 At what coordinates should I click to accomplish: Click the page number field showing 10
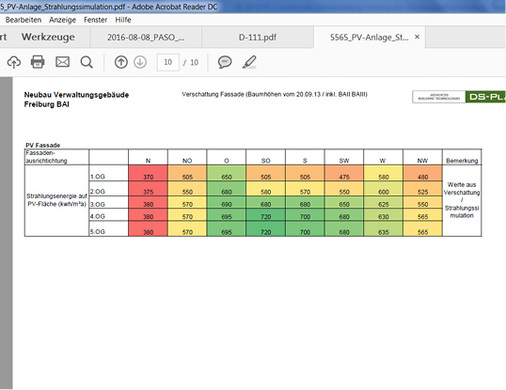pos(168,62)
